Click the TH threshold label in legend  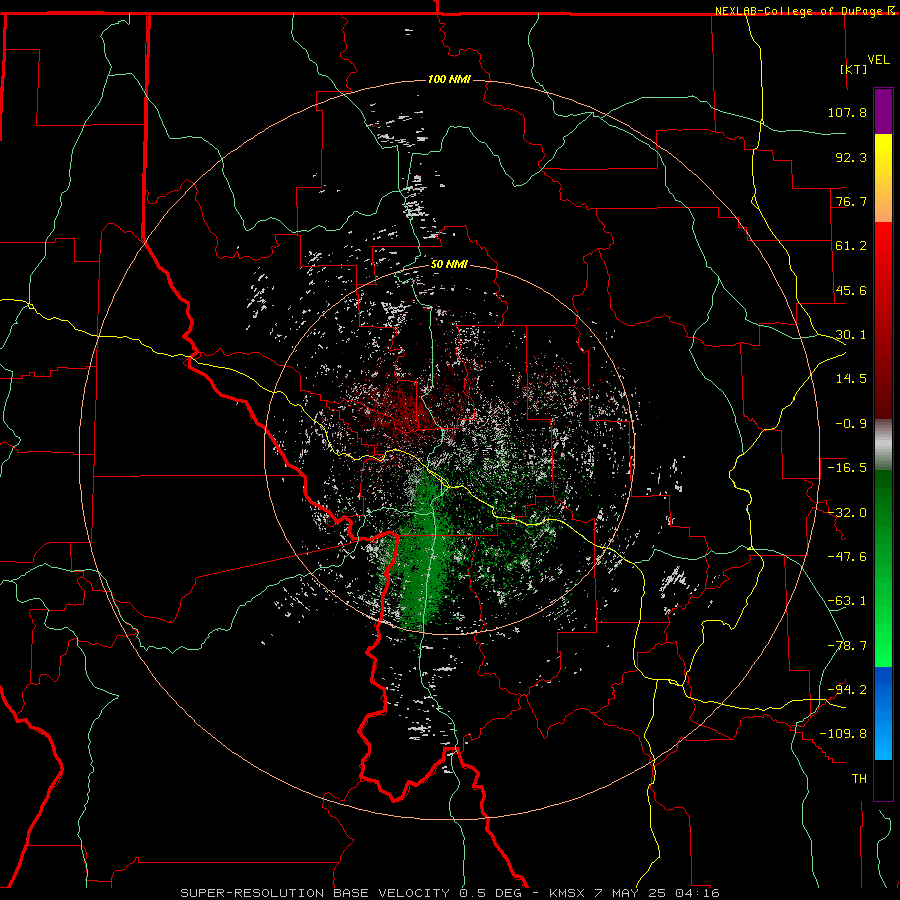pos(859,779)
